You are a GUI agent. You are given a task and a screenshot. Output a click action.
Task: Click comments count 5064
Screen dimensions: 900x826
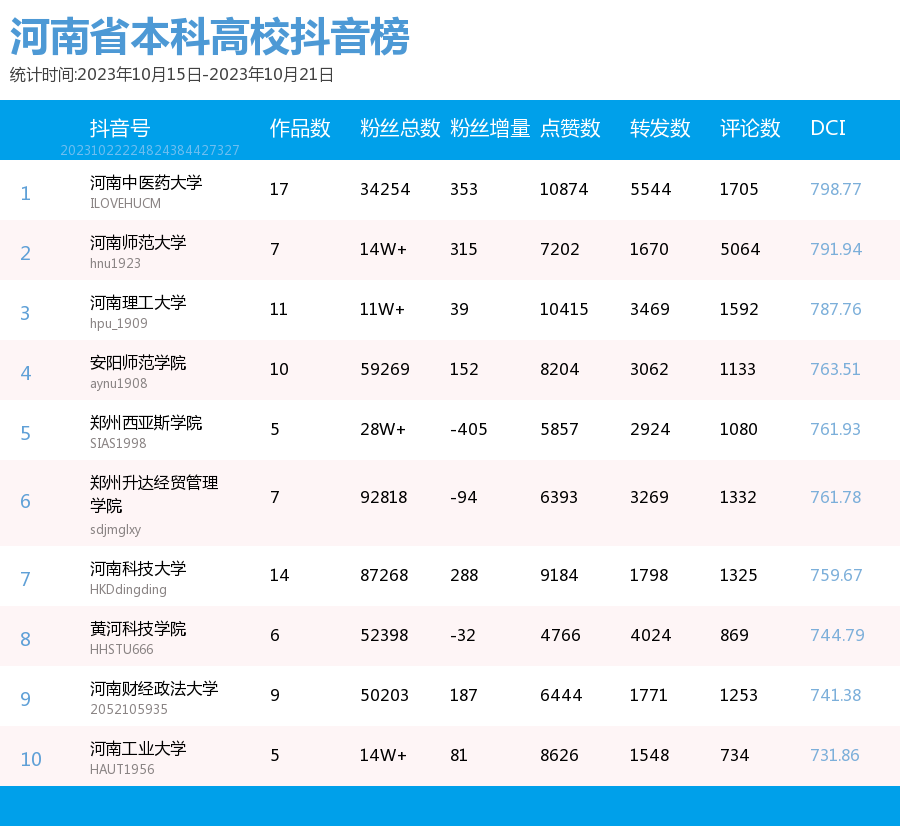tap(740, 249)
